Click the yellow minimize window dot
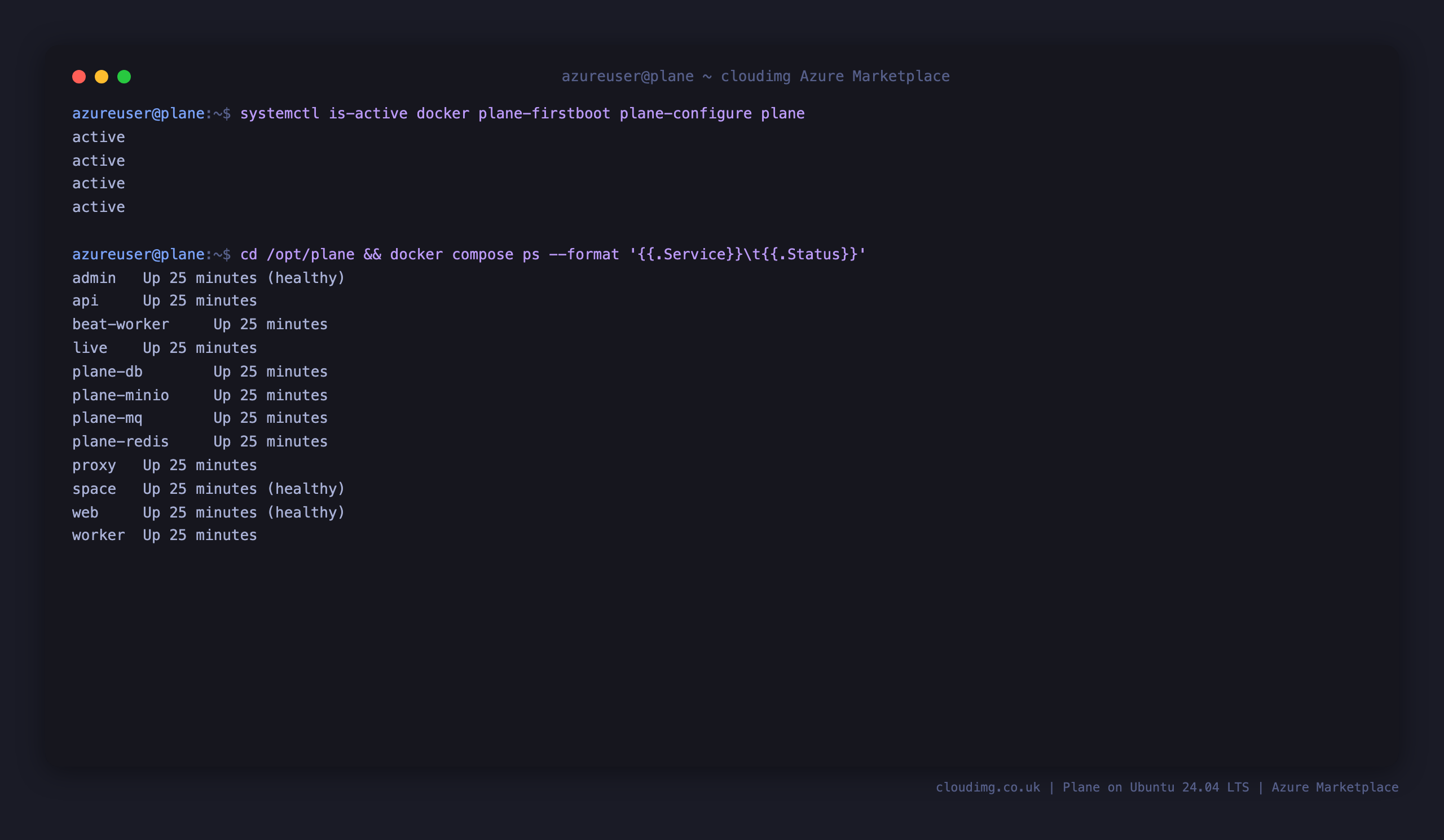This screenshot has width=1444, height=840. (102, 77)
